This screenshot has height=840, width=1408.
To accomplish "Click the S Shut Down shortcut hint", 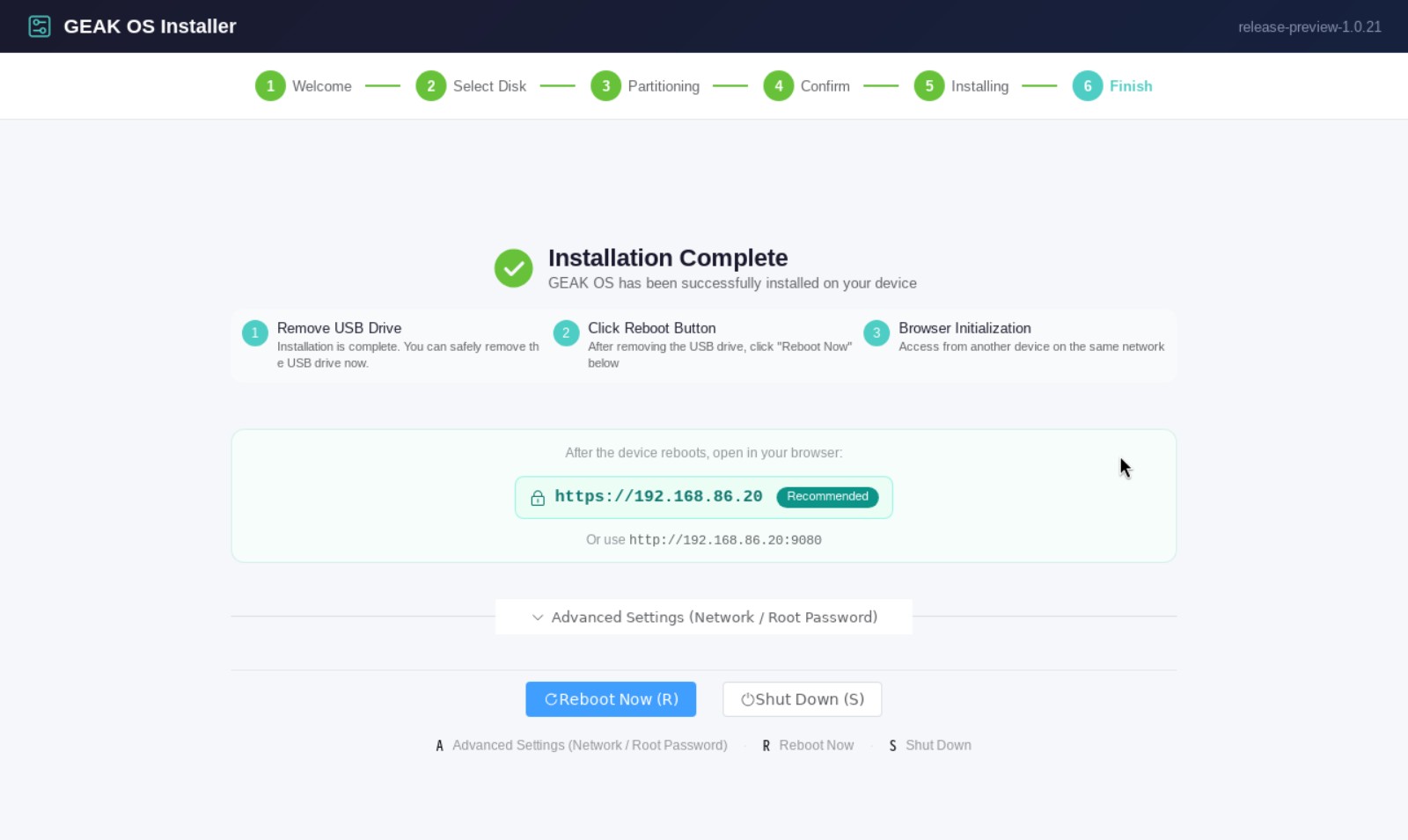I will click(930, 745).
